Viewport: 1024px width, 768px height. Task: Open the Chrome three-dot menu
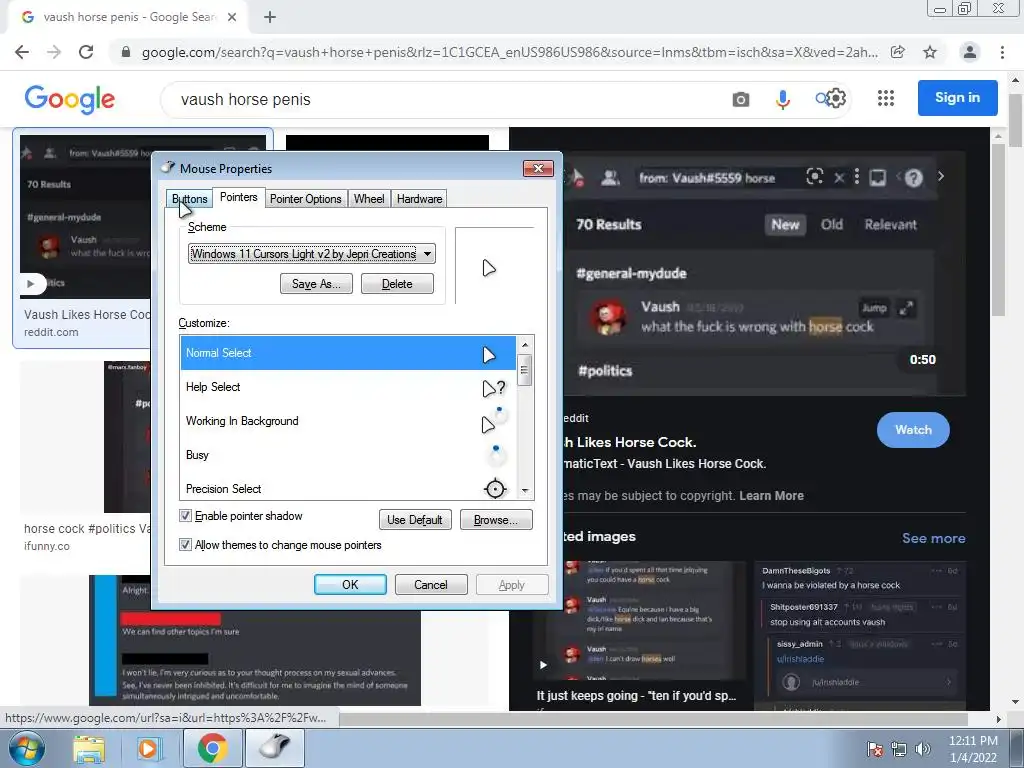pyautogui.click(x=1002, y=52)
